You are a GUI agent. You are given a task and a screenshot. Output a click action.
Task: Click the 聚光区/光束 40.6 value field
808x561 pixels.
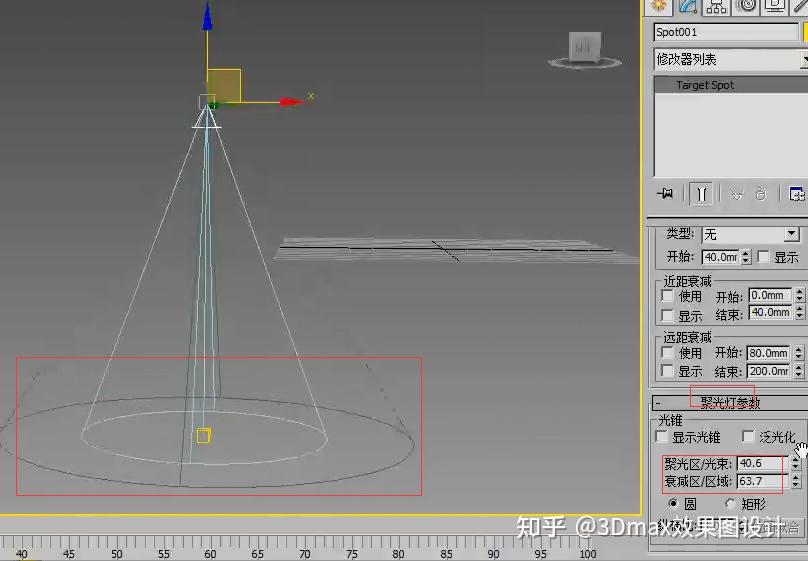coord(762,463)
